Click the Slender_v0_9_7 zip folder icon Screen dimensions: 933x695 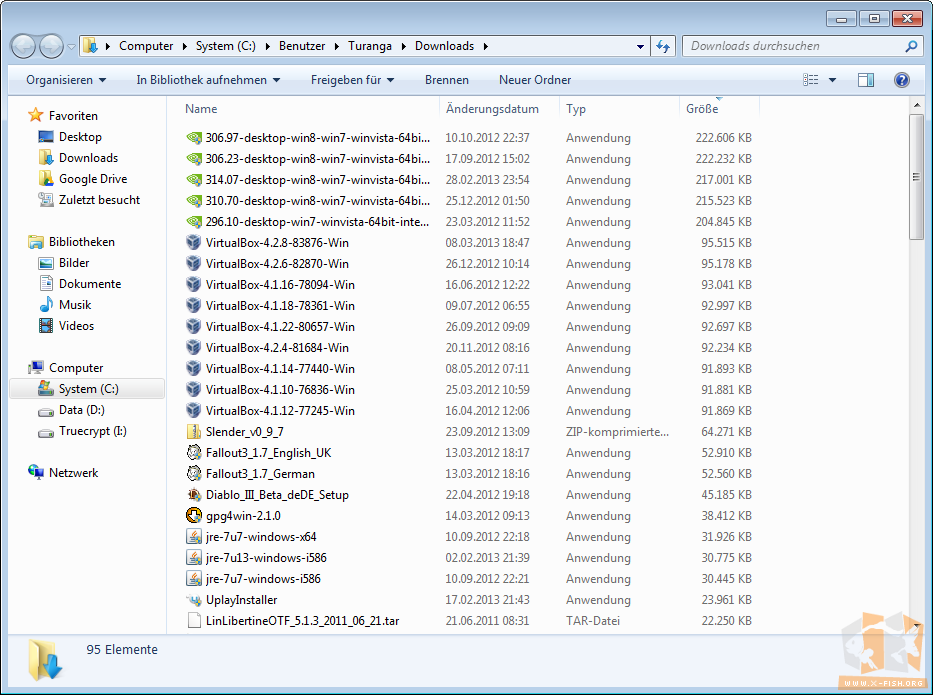coord(193,431)
